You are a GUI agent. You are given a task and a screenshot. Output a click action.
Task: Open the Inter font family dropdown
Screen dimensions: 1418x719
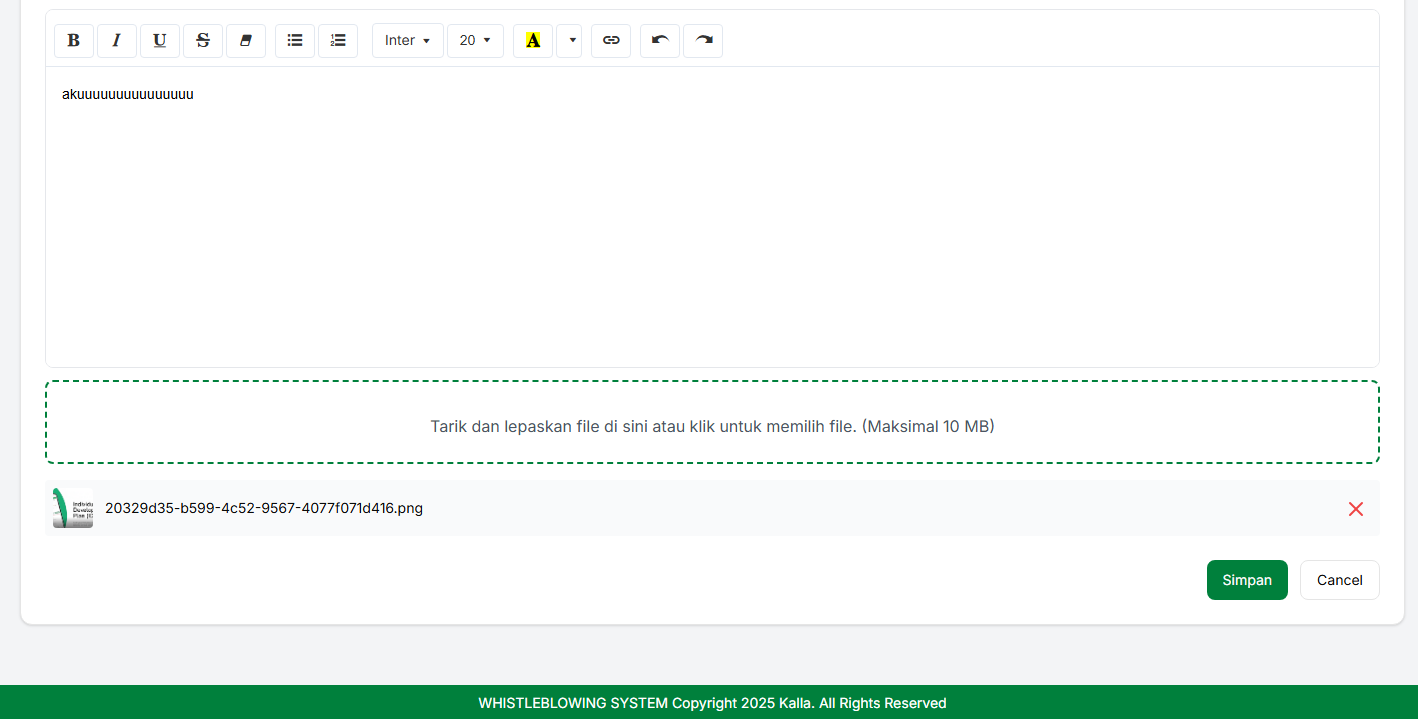coord(407,41)
